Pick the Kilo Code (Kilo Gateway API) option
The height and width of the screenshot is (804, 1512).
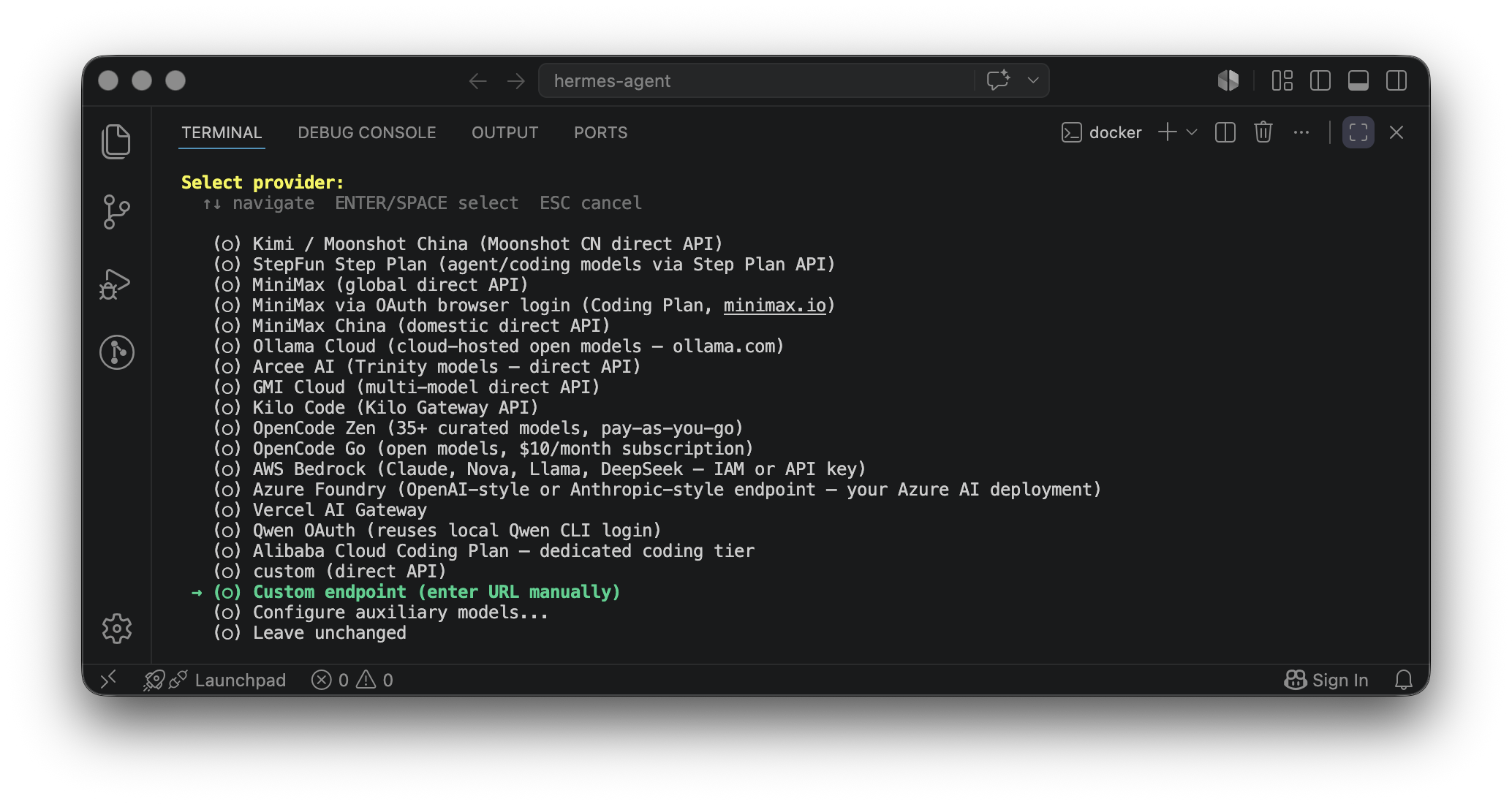coord(376,408)
